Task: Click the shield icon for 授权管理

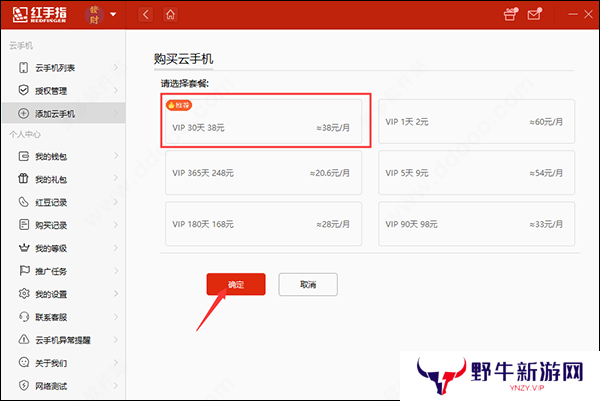Action: [23, 90]
